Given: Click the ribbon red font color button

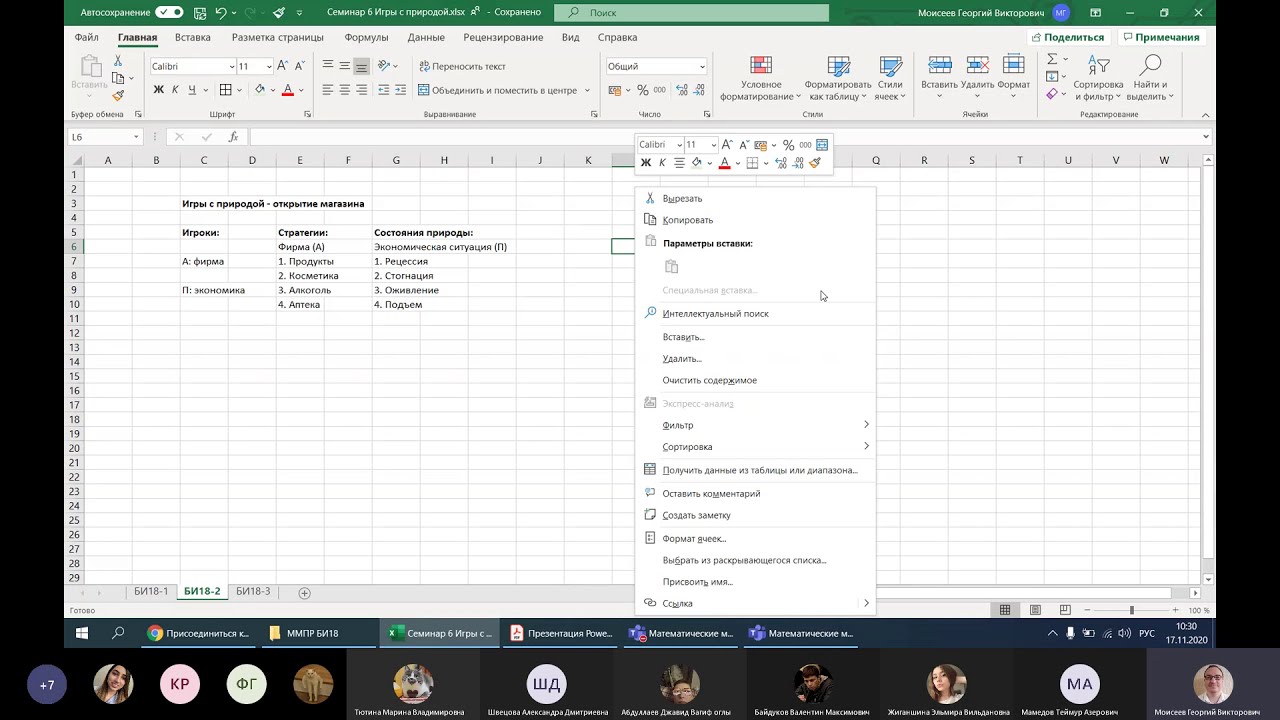Looking at the screenshot, I should (x=288, y=90).
